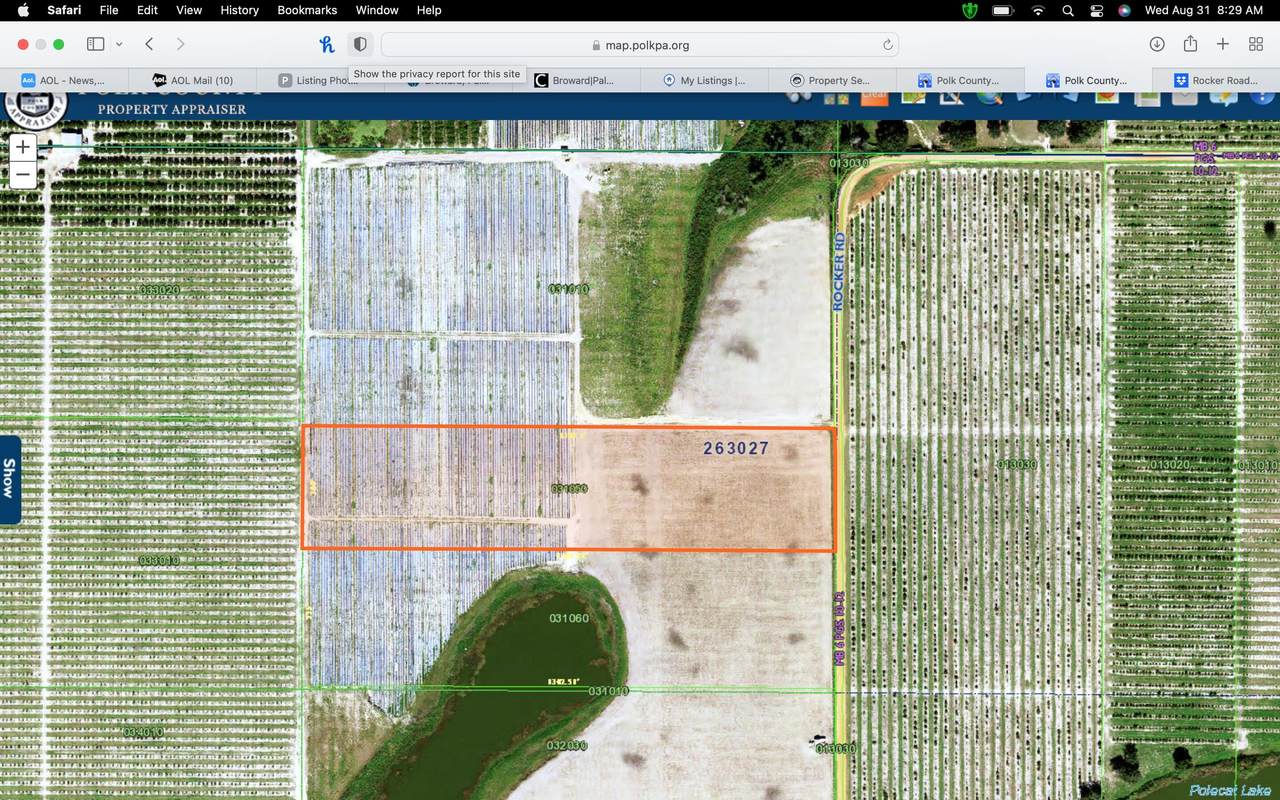Reload the page with the refresh icon
Viewport: 1280px width, 800px height.
tap(887, 45)
